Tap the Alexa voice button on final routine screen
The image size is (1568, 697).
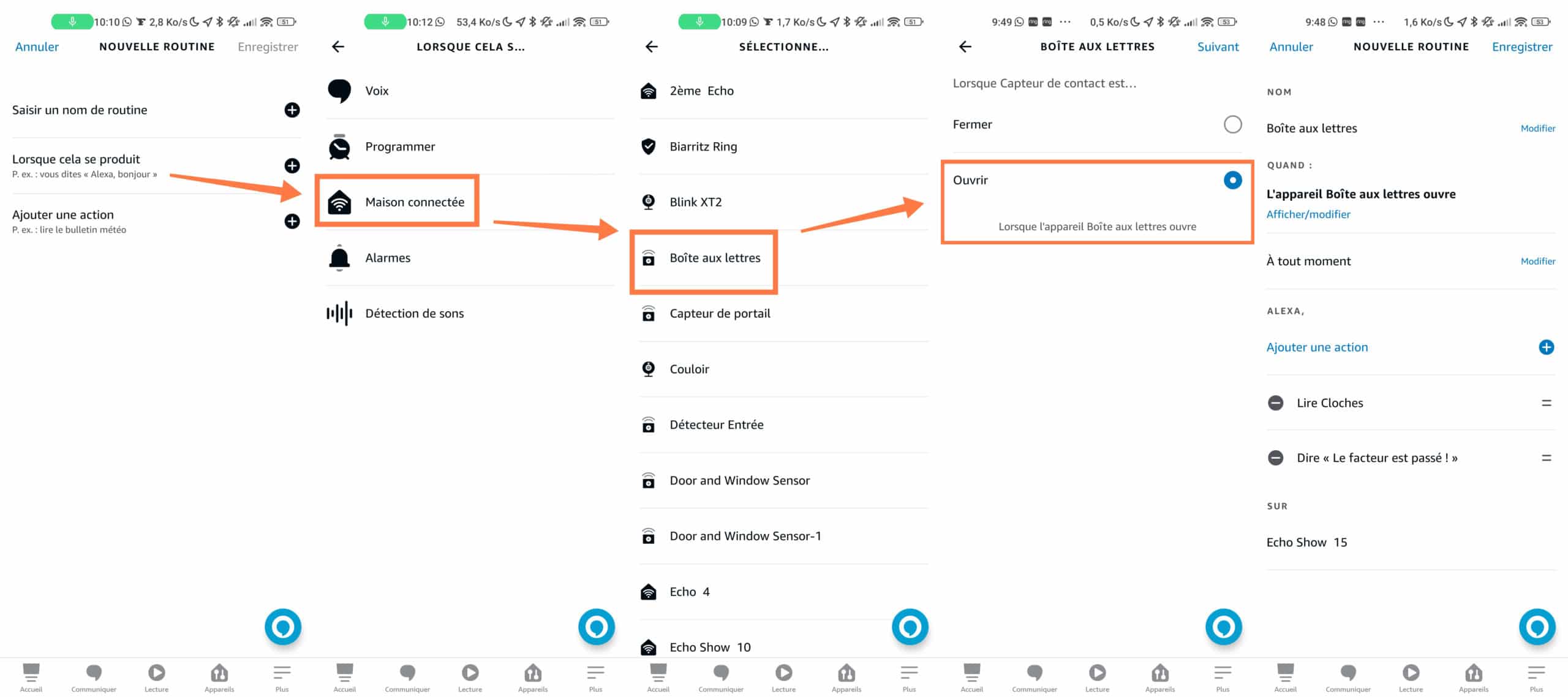(1537, 627)
